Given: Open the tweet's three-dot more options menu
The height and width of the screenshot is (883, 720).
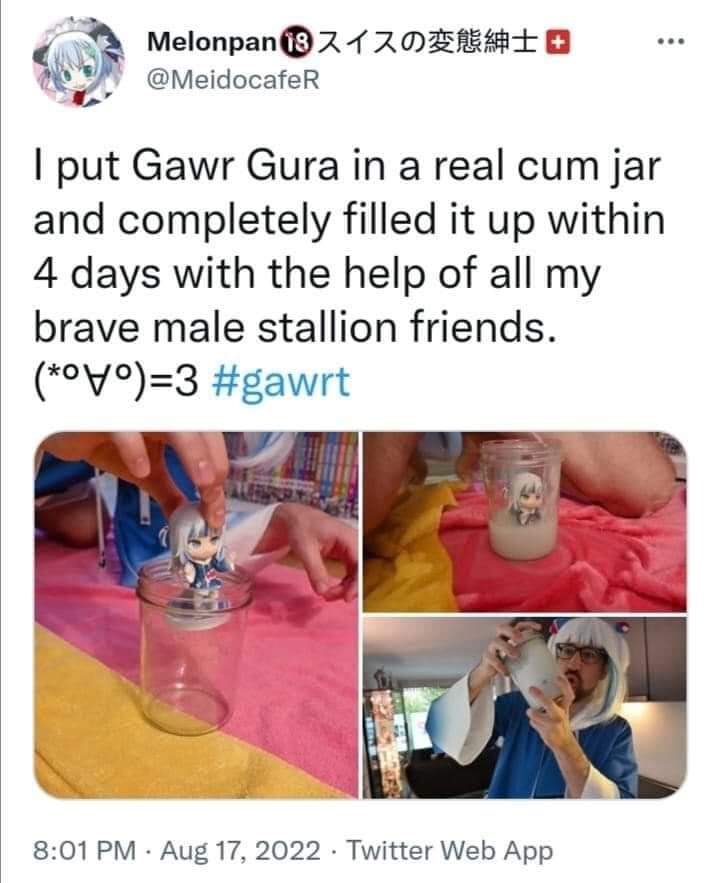Looking at the screenshot, I should pos(672,42).
